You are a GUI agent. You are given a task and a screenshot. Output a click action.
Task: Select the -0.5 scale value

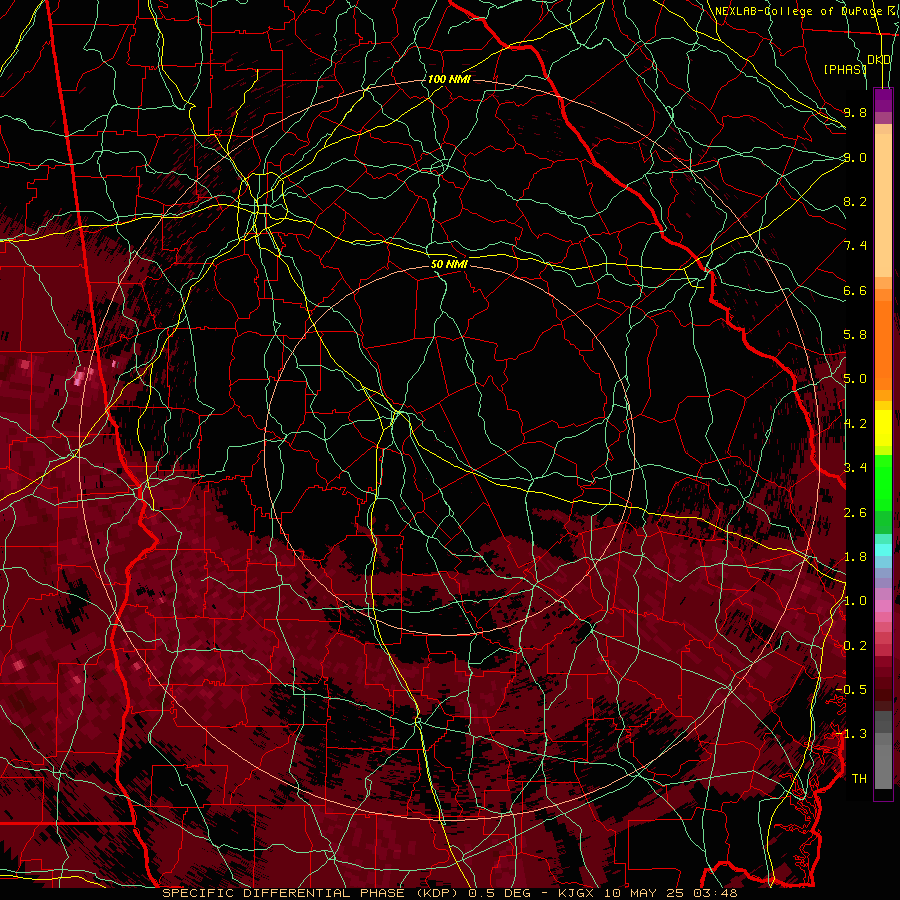point(851,690)
